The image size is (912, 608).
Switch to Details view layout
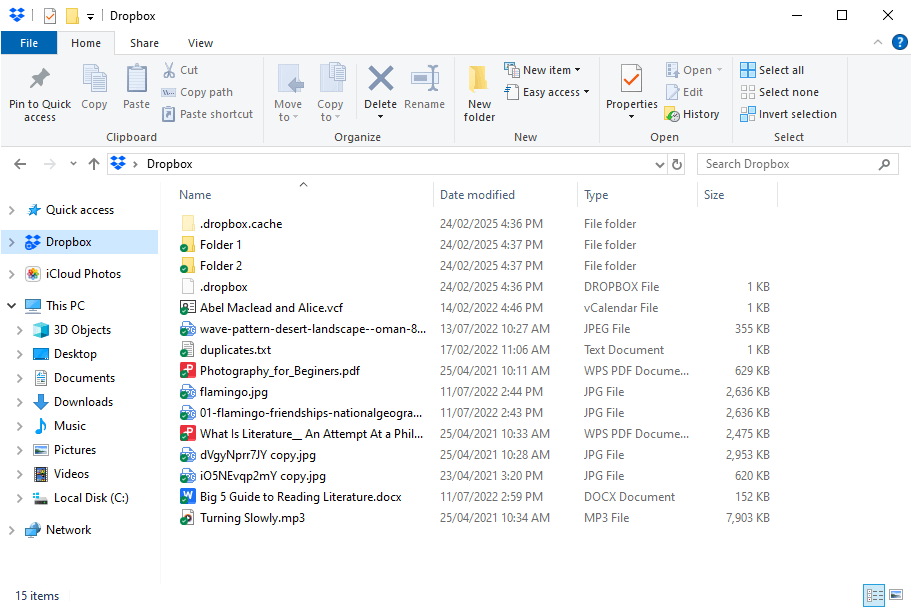(x=874, y=595)
